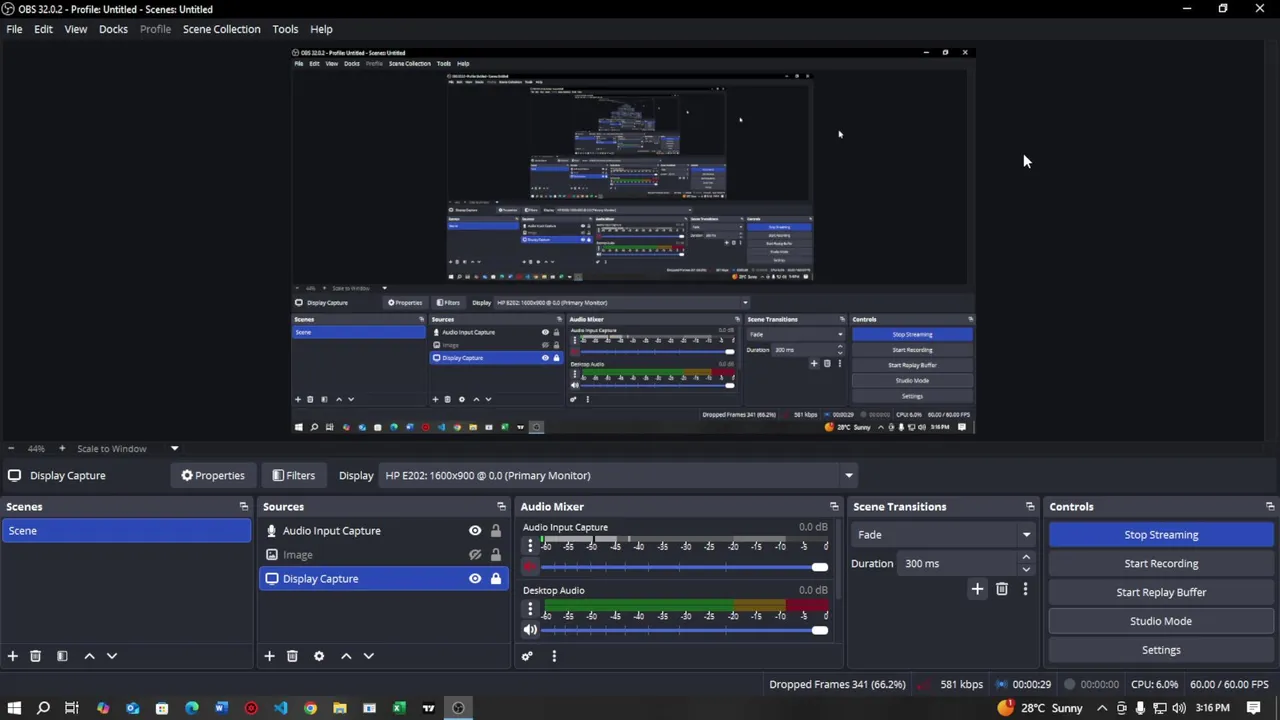Unlock the Display Capture source
1280x720 pixels.
[495, 579]
